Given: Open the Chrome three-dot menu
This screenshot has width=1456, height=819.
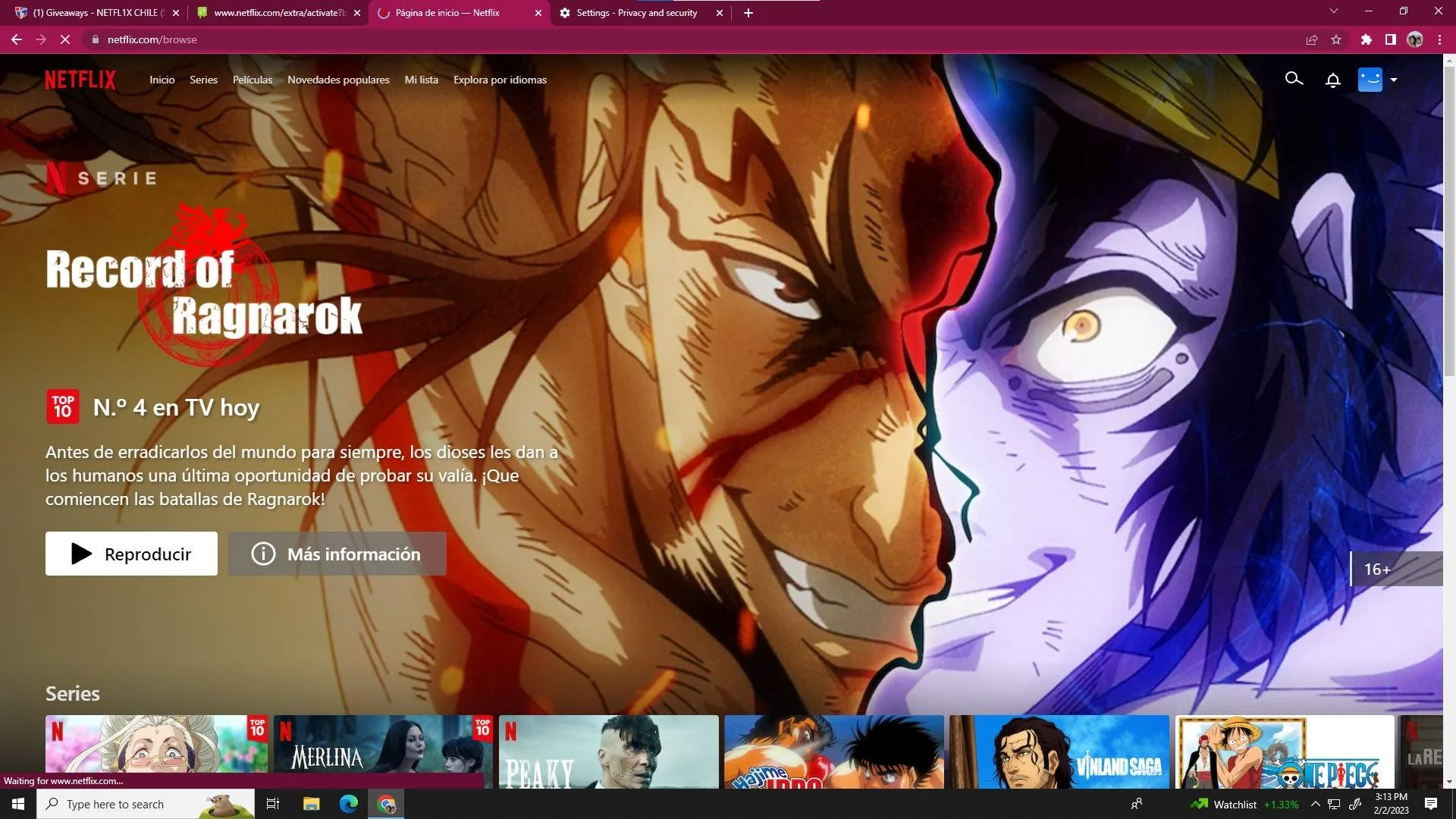Looking at the screenshot, I should pos(1439,39).
